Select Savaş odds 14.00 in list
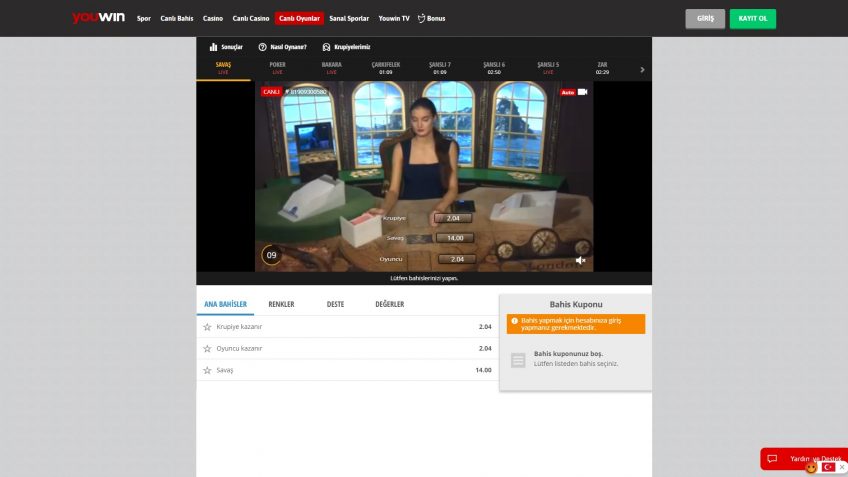Image resolution: width=848 pixels, height=477 pixels. (x=483, y=370)
